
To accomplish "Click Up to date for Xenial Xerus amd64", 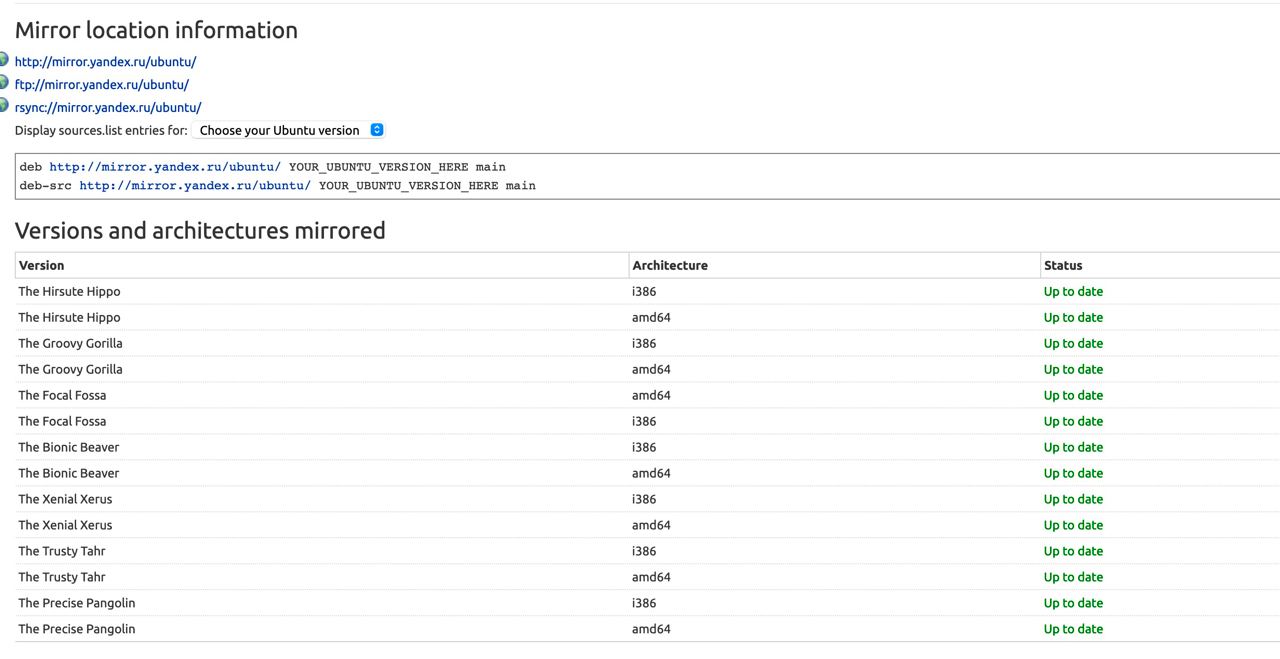I will (1073, 525).
